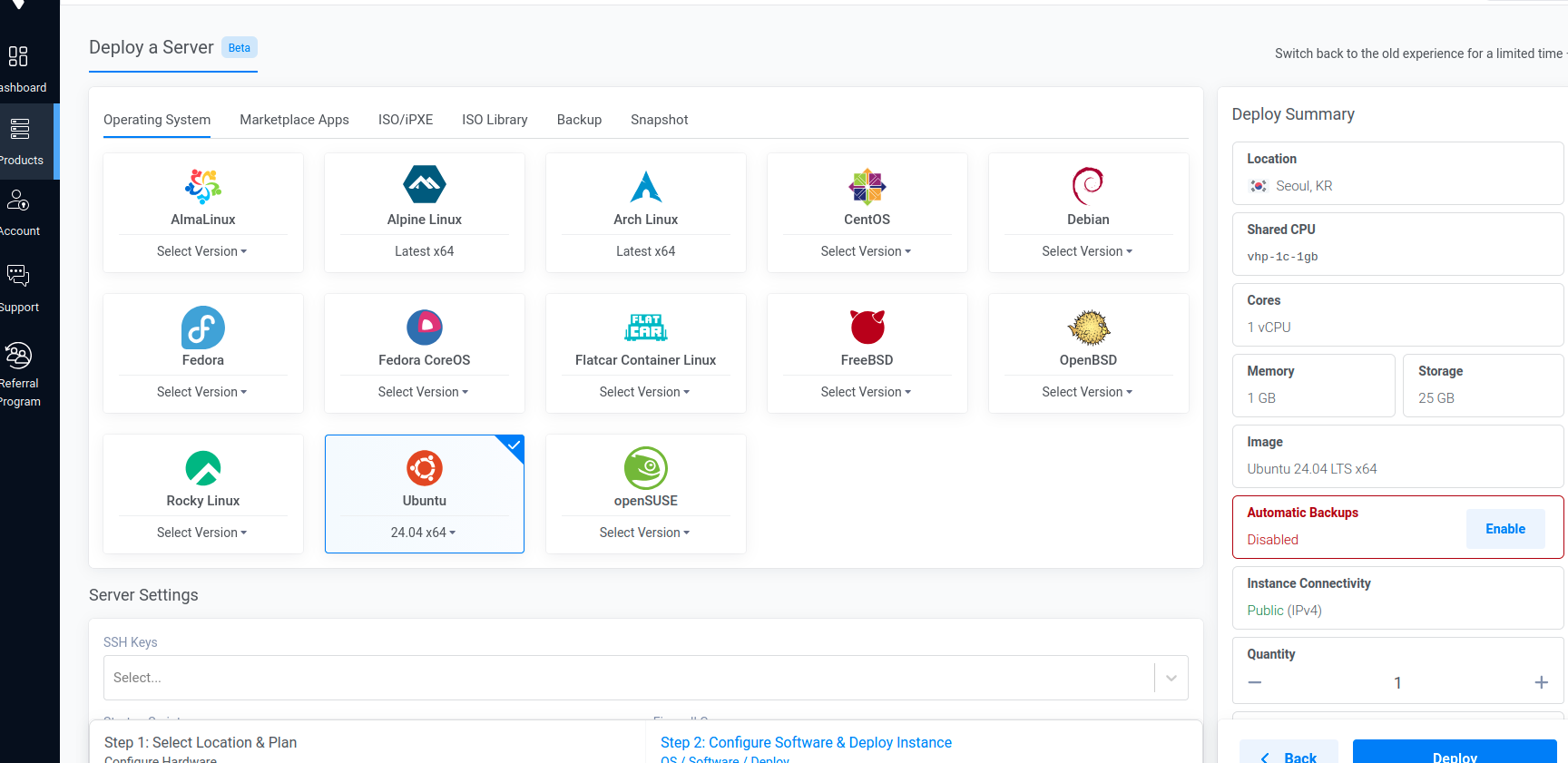The width and height of the screenshot is (1568, 763).
Task: Click the Back button
Action: (x=1289, y=755)
